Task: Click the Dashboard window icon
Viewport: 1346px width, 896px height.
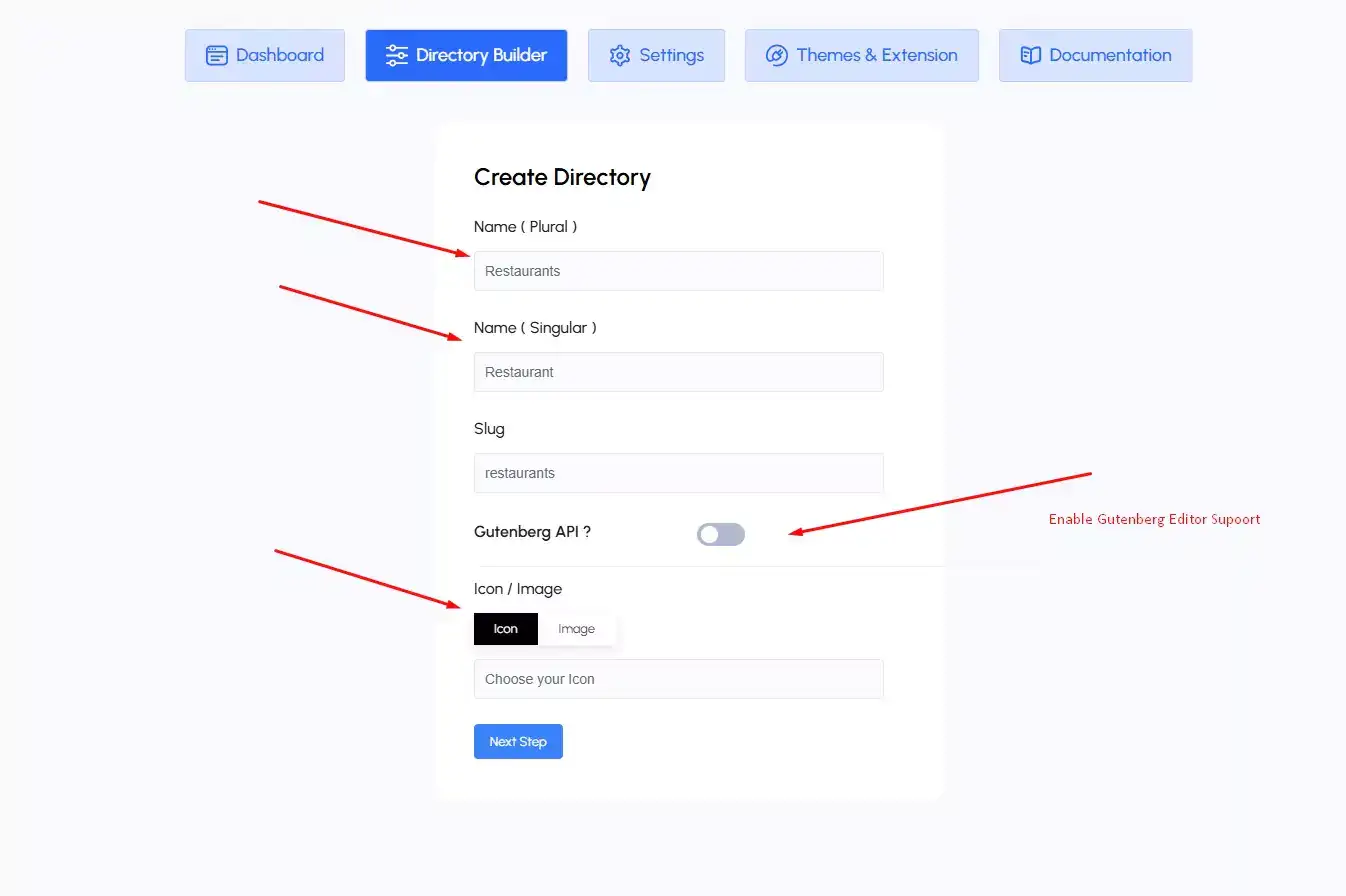Action: pyautogui.click(x=217, y=55)
